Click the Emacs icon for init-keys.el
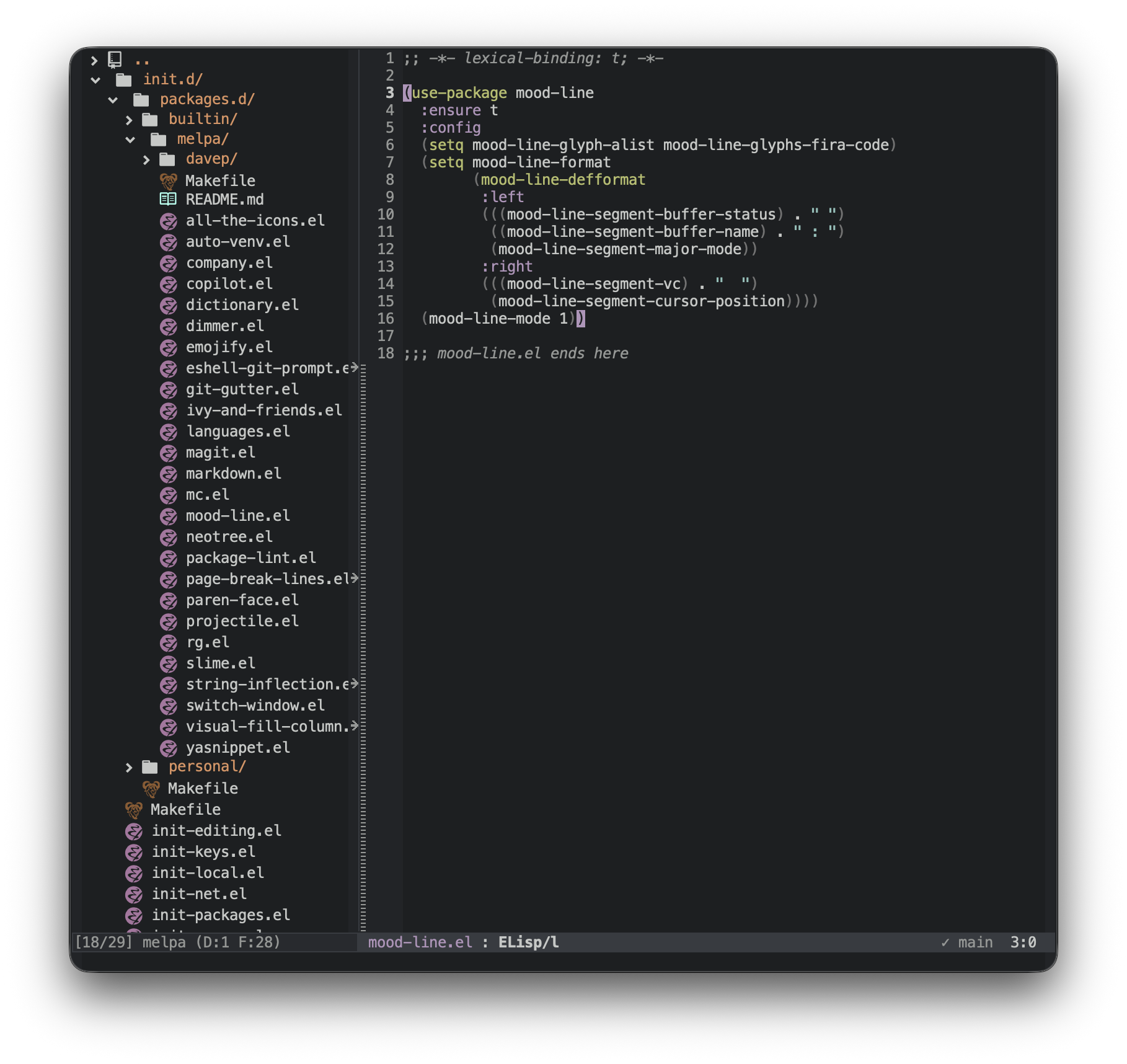The image size is (1127, 1064). [134, 853]
